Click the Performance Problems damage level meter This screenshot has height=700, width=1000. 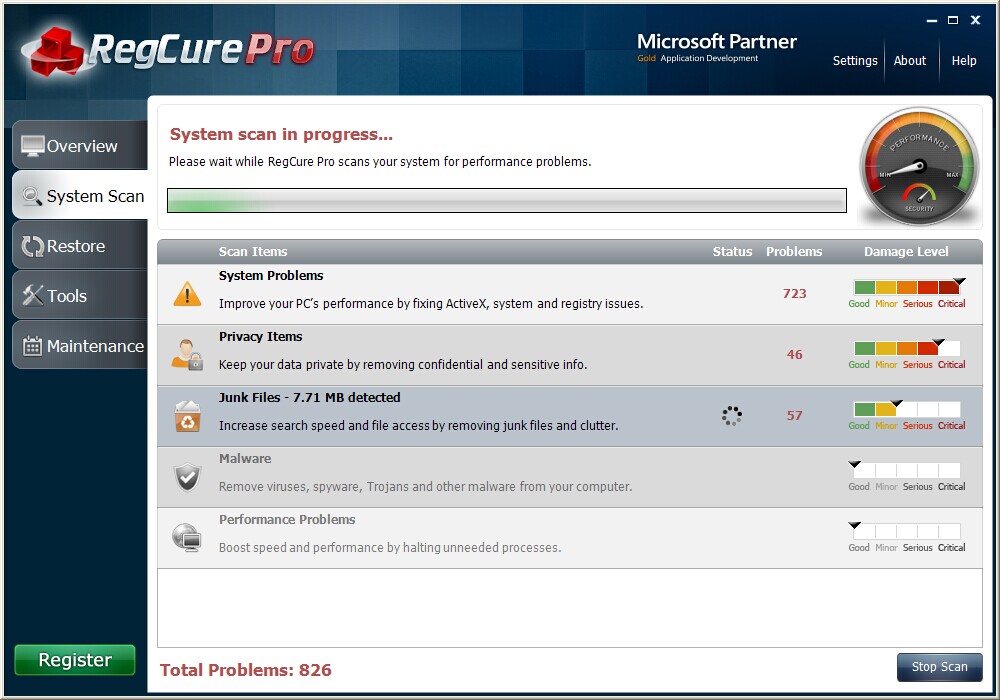click(x=907, y=531)
